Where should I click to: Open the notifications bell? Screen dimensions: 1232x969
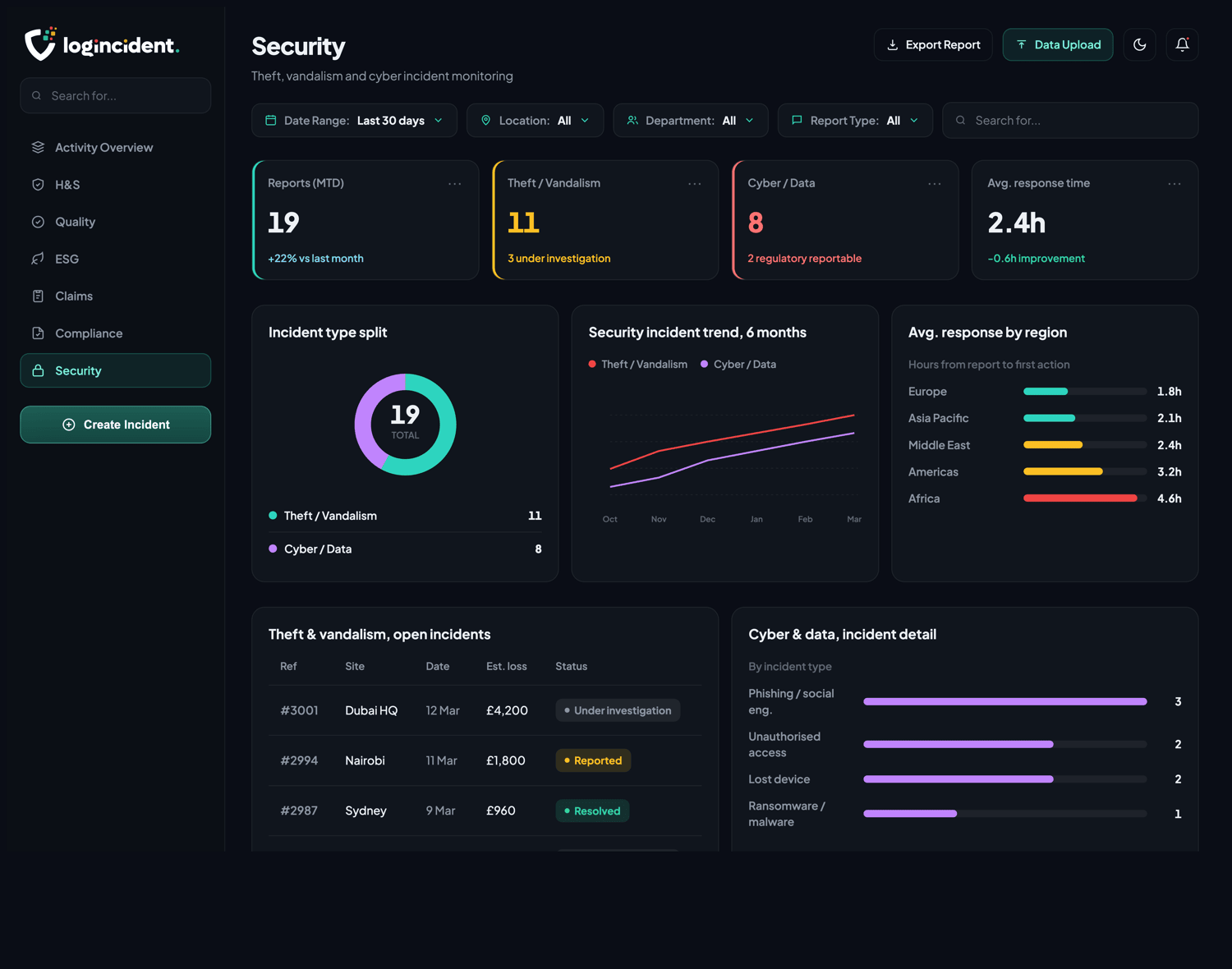tap(1182, 44)
